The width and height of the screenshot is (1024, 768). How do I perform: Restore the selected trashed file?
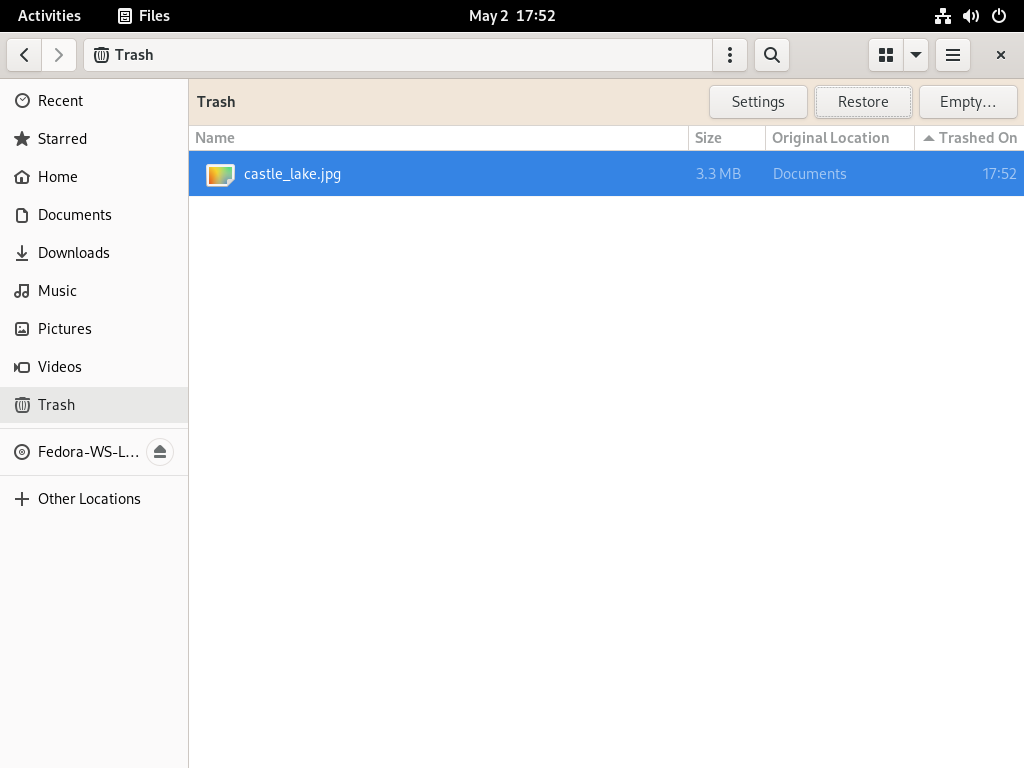click(x=863, y=102)
